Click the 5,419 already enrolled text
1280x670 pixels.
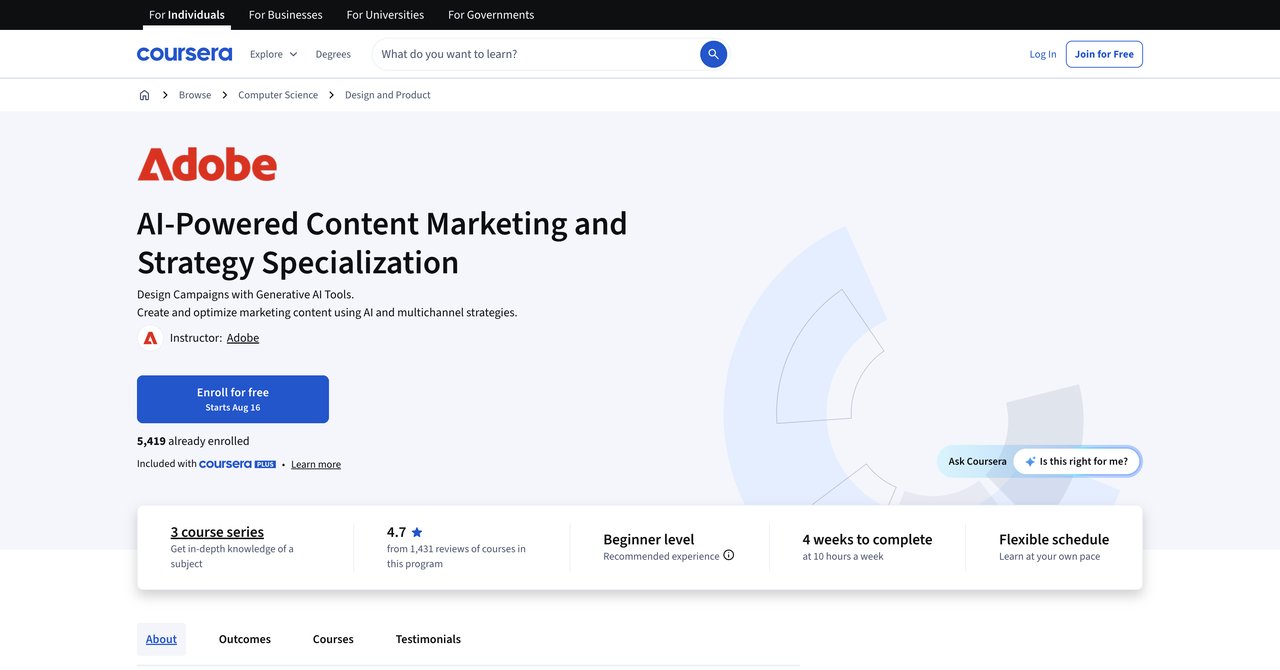point(193,441)
